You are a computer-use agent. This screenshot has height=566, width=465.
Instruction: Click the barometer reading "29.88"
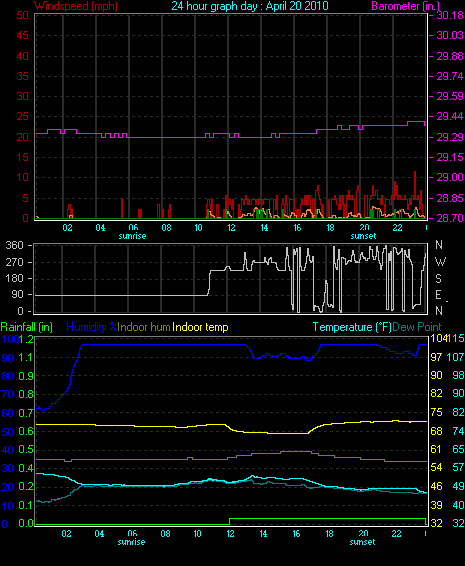point(450,56)
